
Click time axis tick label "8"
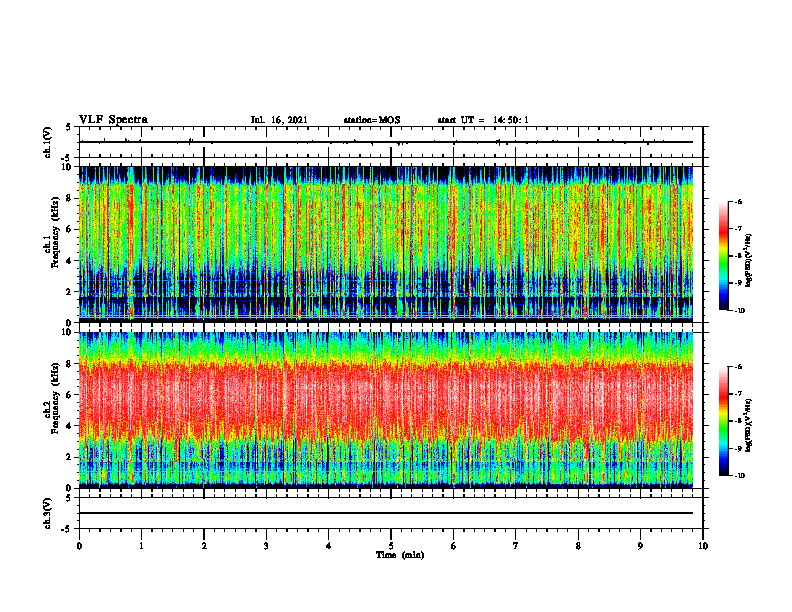pos(578,546)
